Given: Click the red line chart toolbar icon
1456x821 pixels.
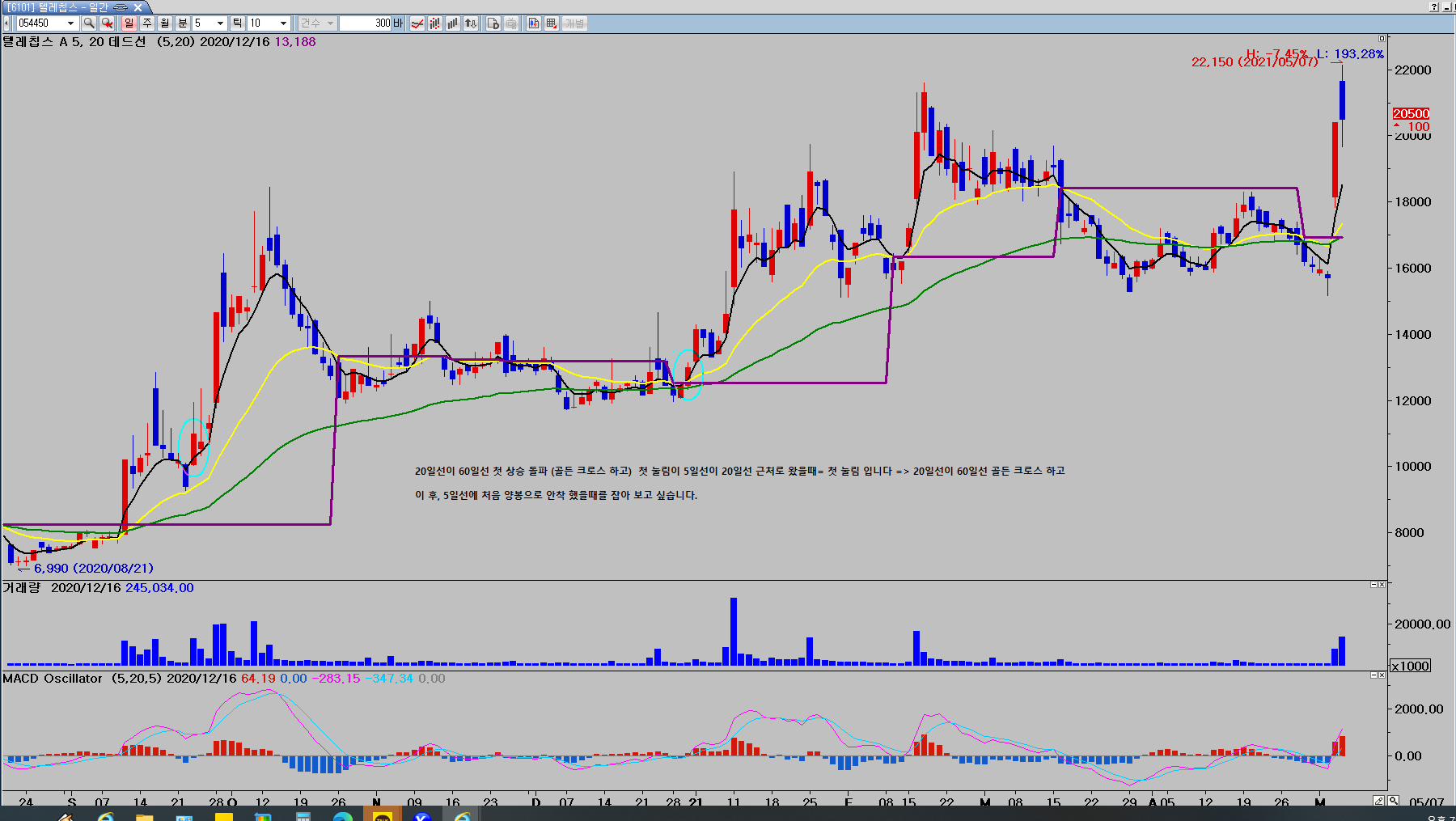Looking at the screenshot, I should [x=417, y=23].
